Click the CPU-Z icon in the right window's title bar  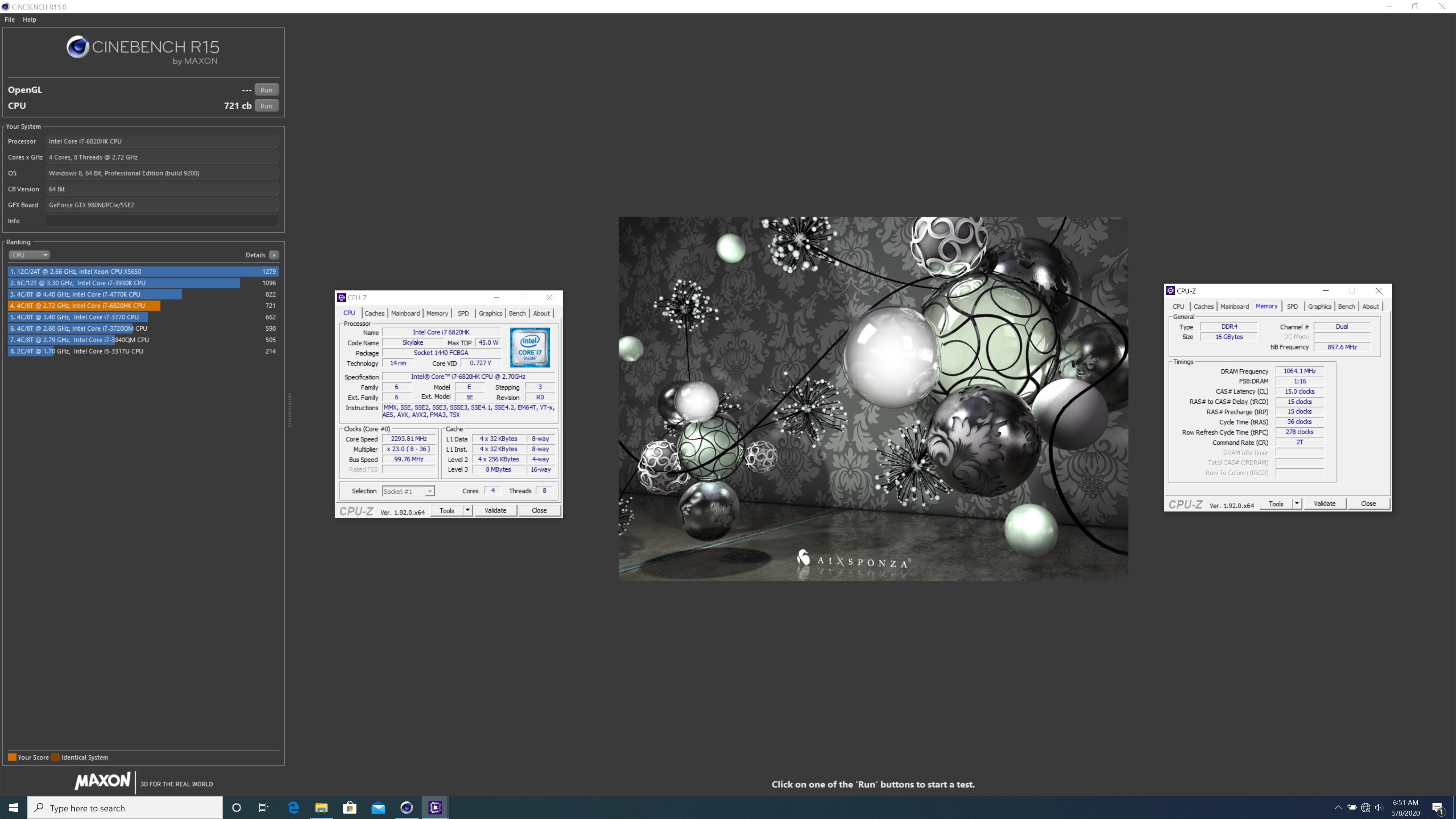(x=1170, y=290)
